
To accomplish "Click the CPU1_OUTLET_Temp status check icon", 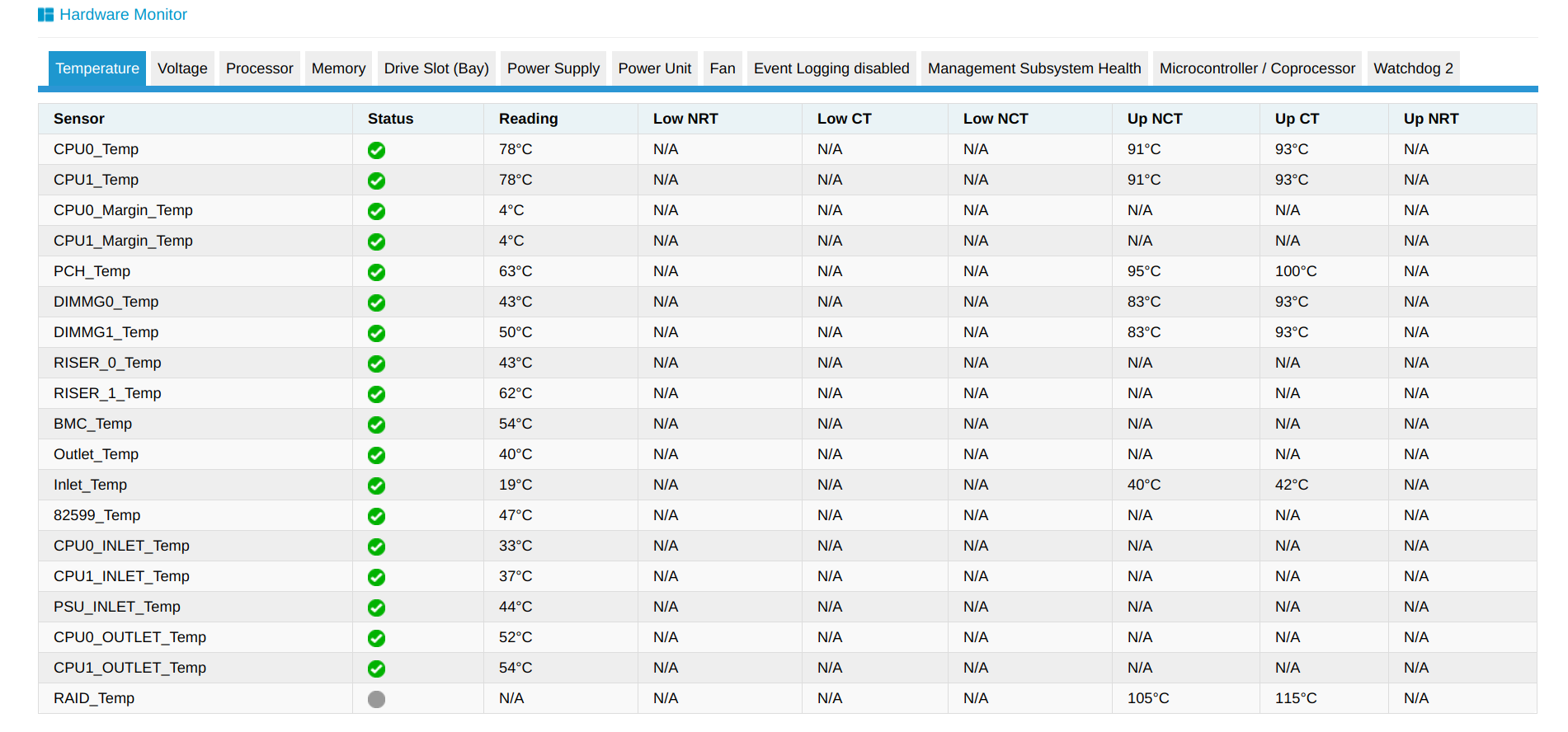I will click(x=376, y=669).
